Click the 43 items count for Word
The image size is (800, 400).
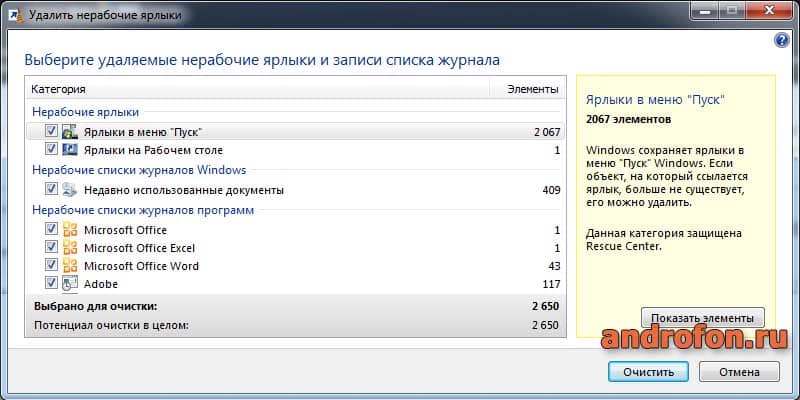click(x=554, y=266)
